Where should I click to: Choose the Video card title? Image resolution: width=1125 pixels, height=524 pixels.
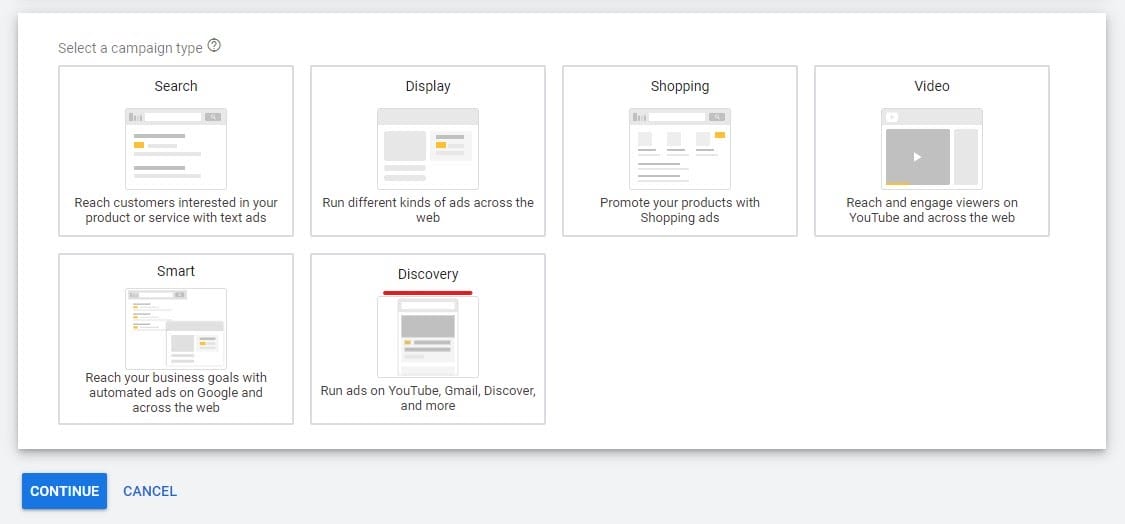pos(931,86)
